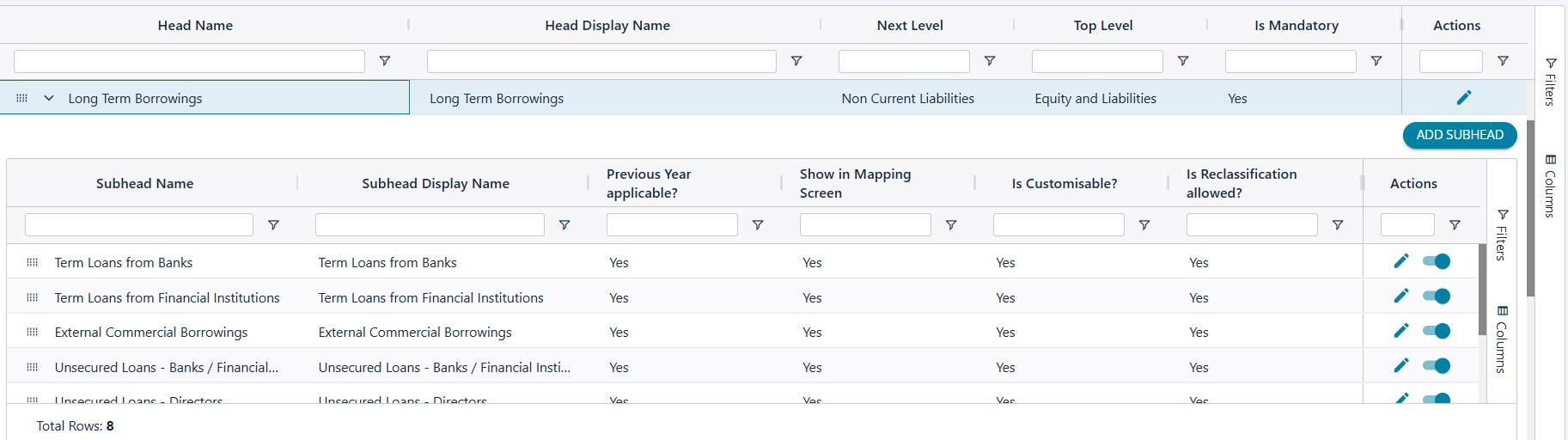Screen dimensions: 1568x440
Task: Open filter dropdown for Is Mandatory column
Action: point(1376,61)
